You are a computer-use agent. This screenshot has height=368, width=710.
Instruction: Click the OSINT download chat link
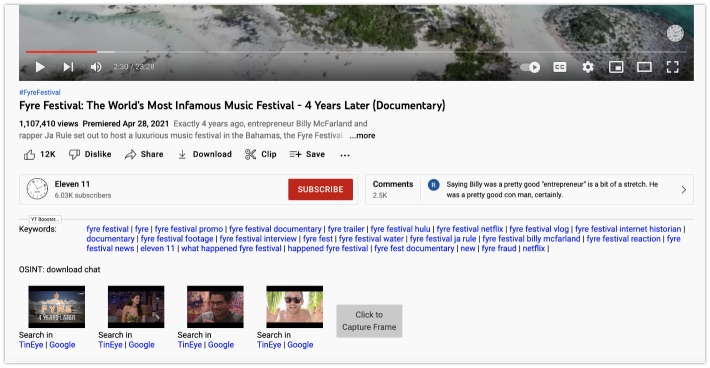click(x=59, y=269)
